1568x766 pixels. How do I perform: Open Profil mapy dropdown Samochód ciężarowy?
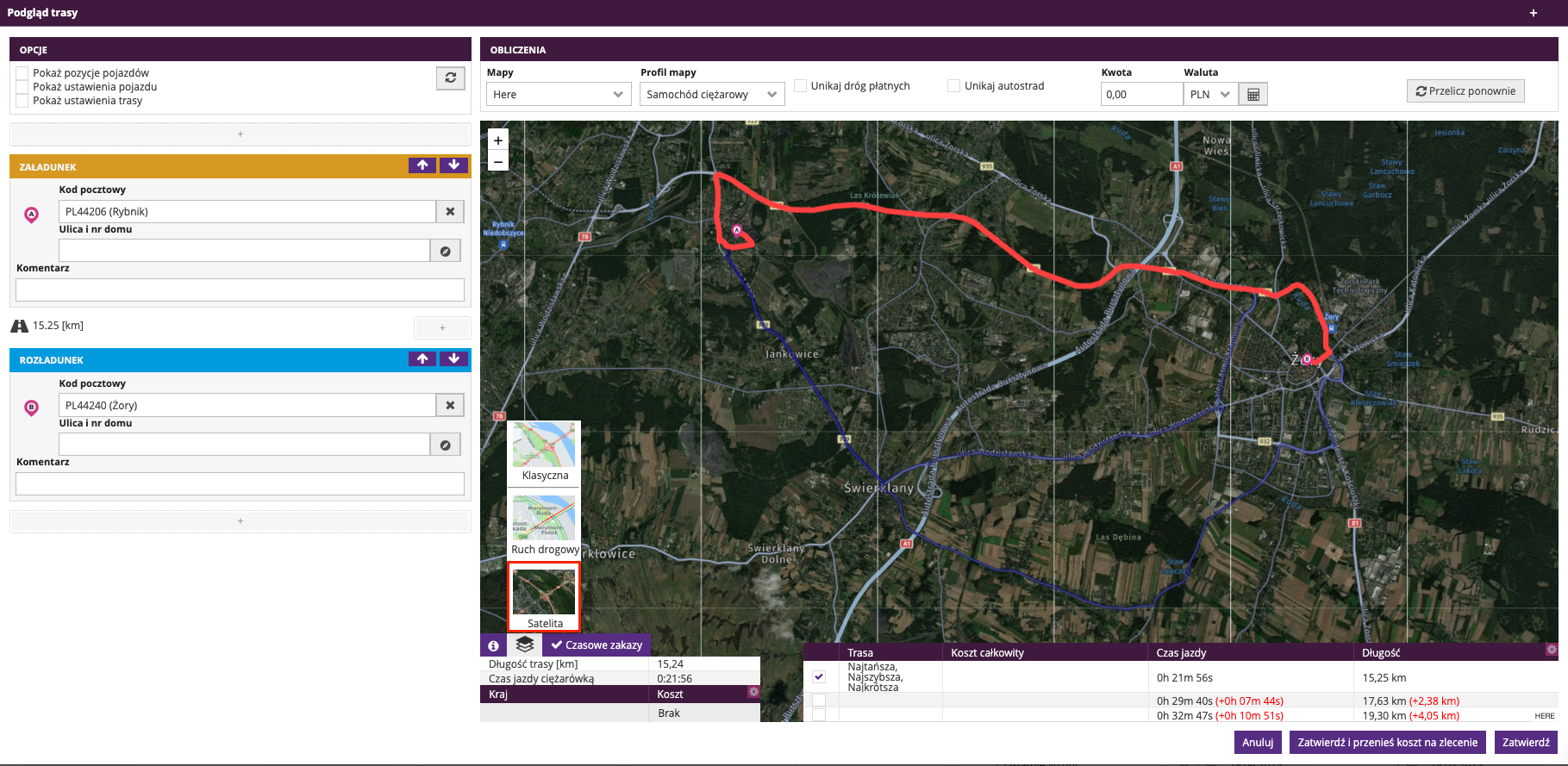[x=712, y=94]
